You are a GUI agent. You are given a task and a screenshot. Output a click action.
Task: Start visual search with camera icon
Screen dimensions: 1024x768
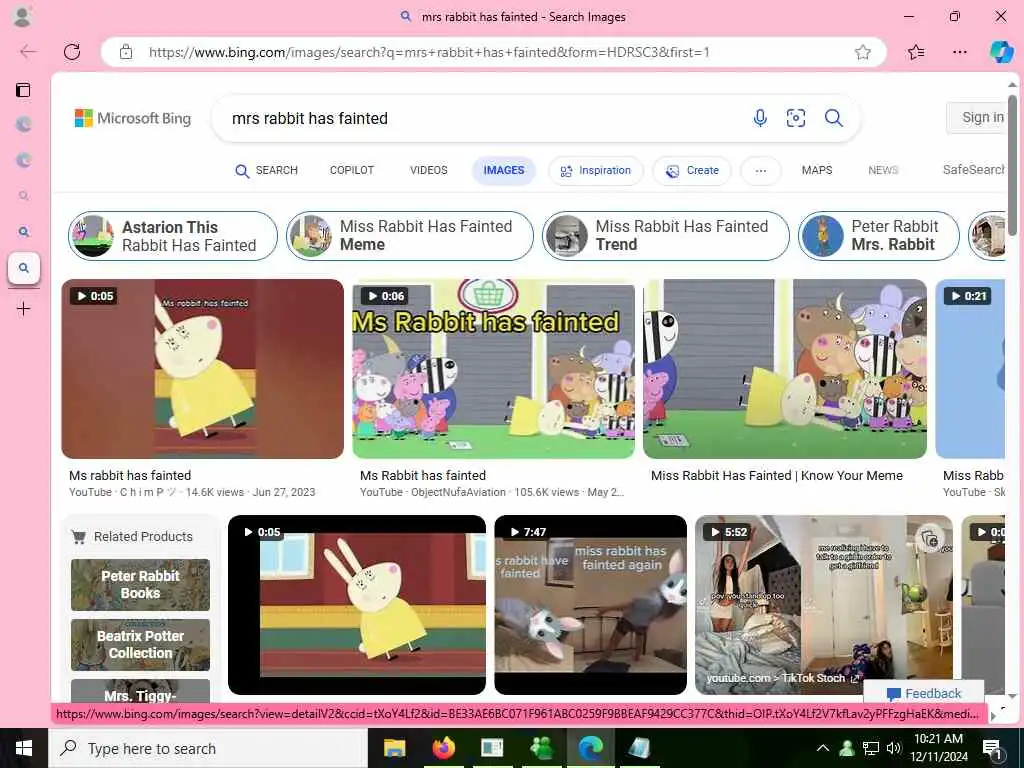pos(795,118)
